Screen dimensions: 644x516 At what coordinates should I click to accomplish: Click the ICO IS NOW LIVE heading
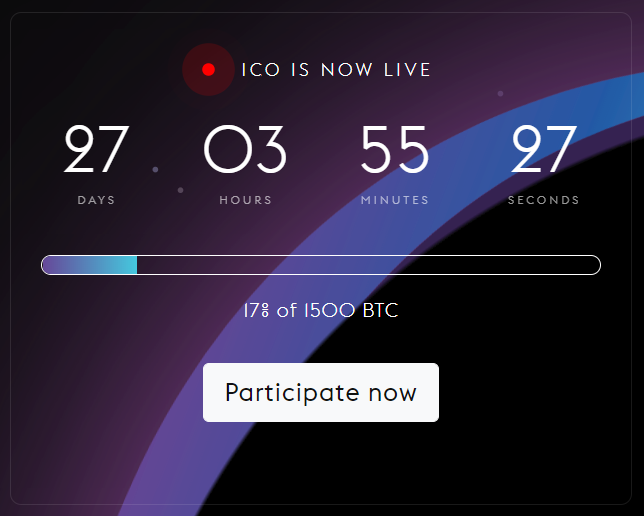[x=336, y=69]
